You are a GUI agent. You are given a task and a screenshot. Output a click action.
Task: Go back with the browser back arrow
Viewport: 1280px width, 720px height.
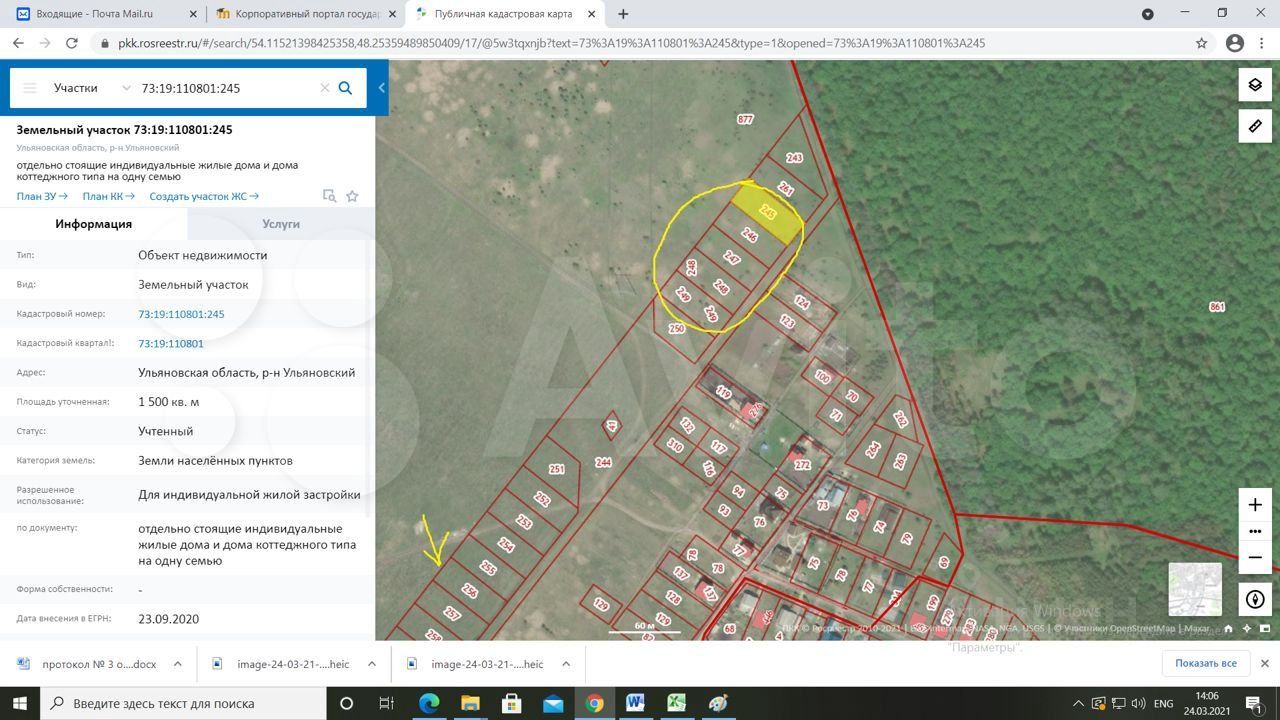pyautogui.click(x=18, y=43)
